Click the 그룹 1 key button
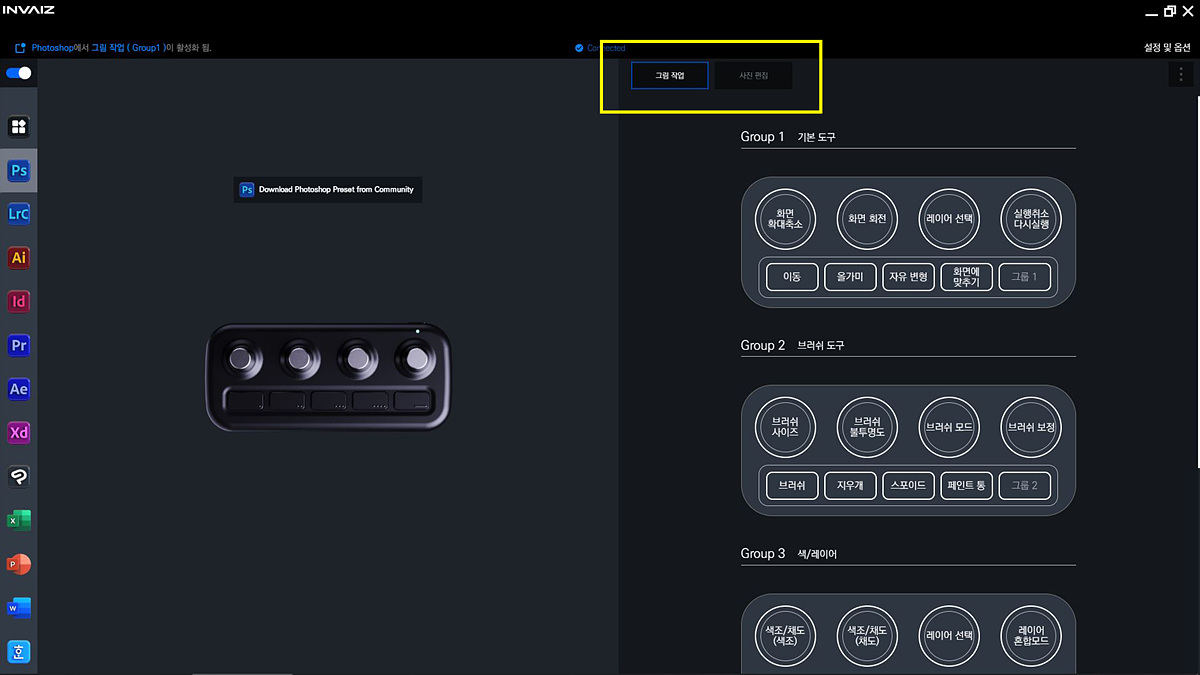The width and height of the screenshot is (1200, 675). coord(1025,277)
